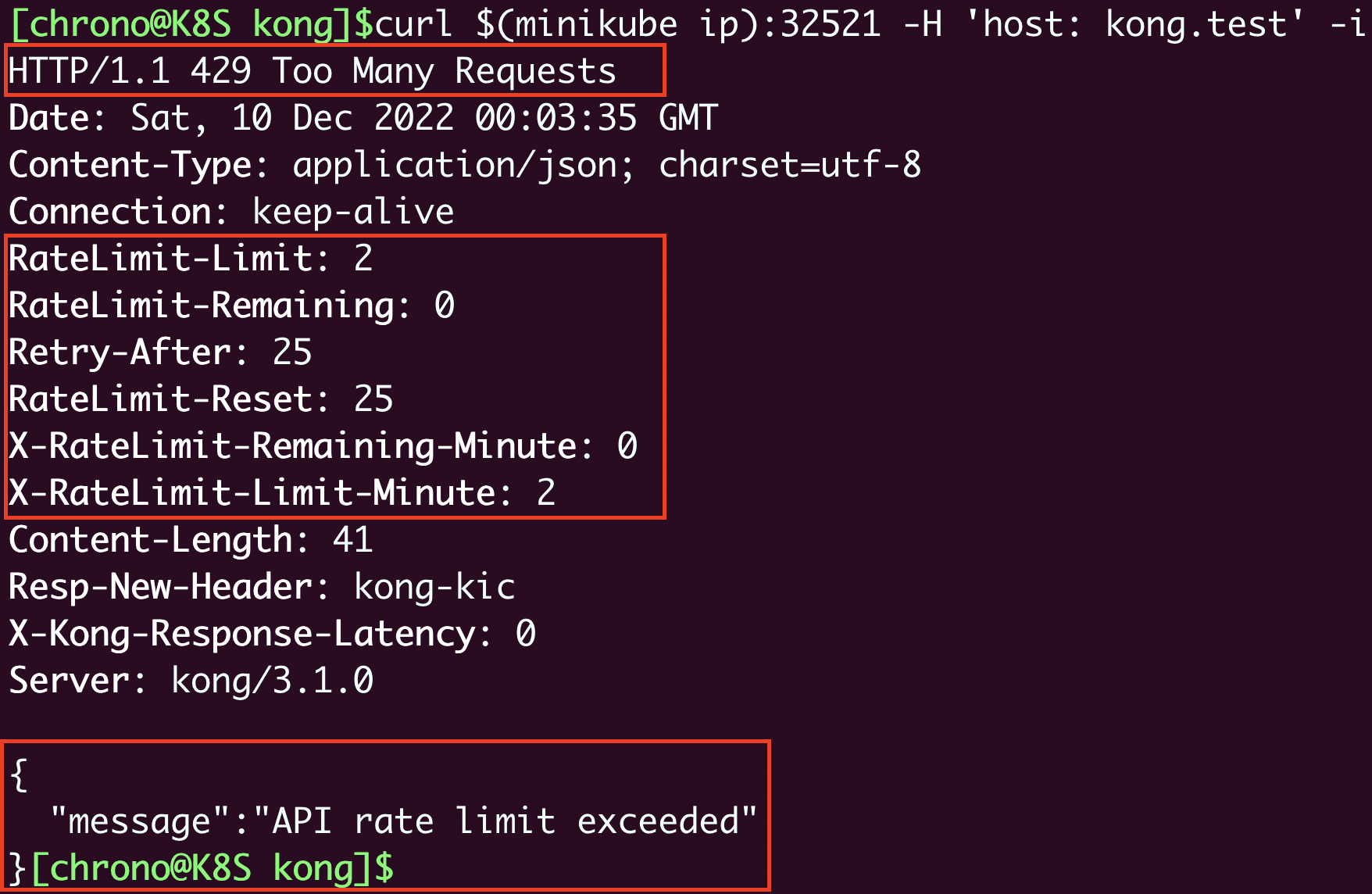Click the Date header line
The width and height of the screenshot is (1372, 894).
tap(363, 118)
